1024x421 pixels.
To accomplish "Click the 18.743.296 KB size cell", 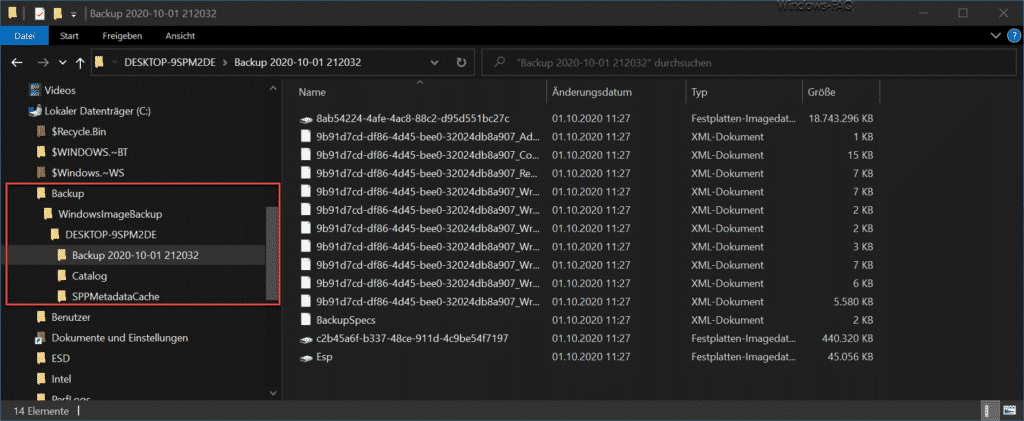I will 841,119.
